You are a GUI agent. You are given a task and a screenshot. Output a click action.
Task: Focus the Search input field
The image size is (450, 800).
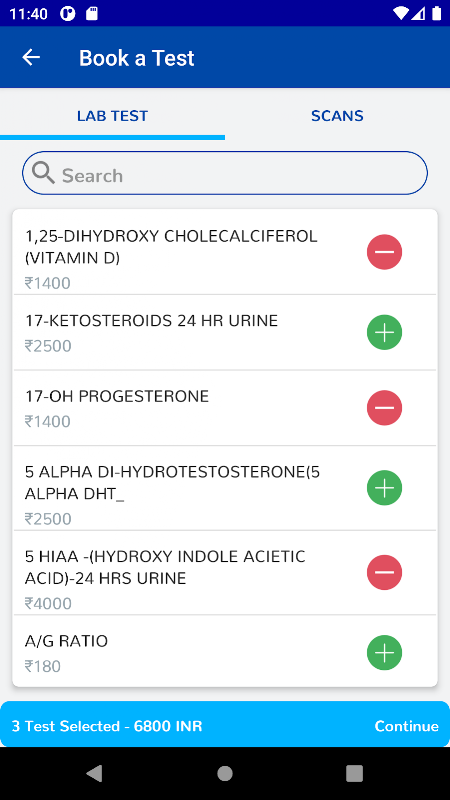[225, 173]
